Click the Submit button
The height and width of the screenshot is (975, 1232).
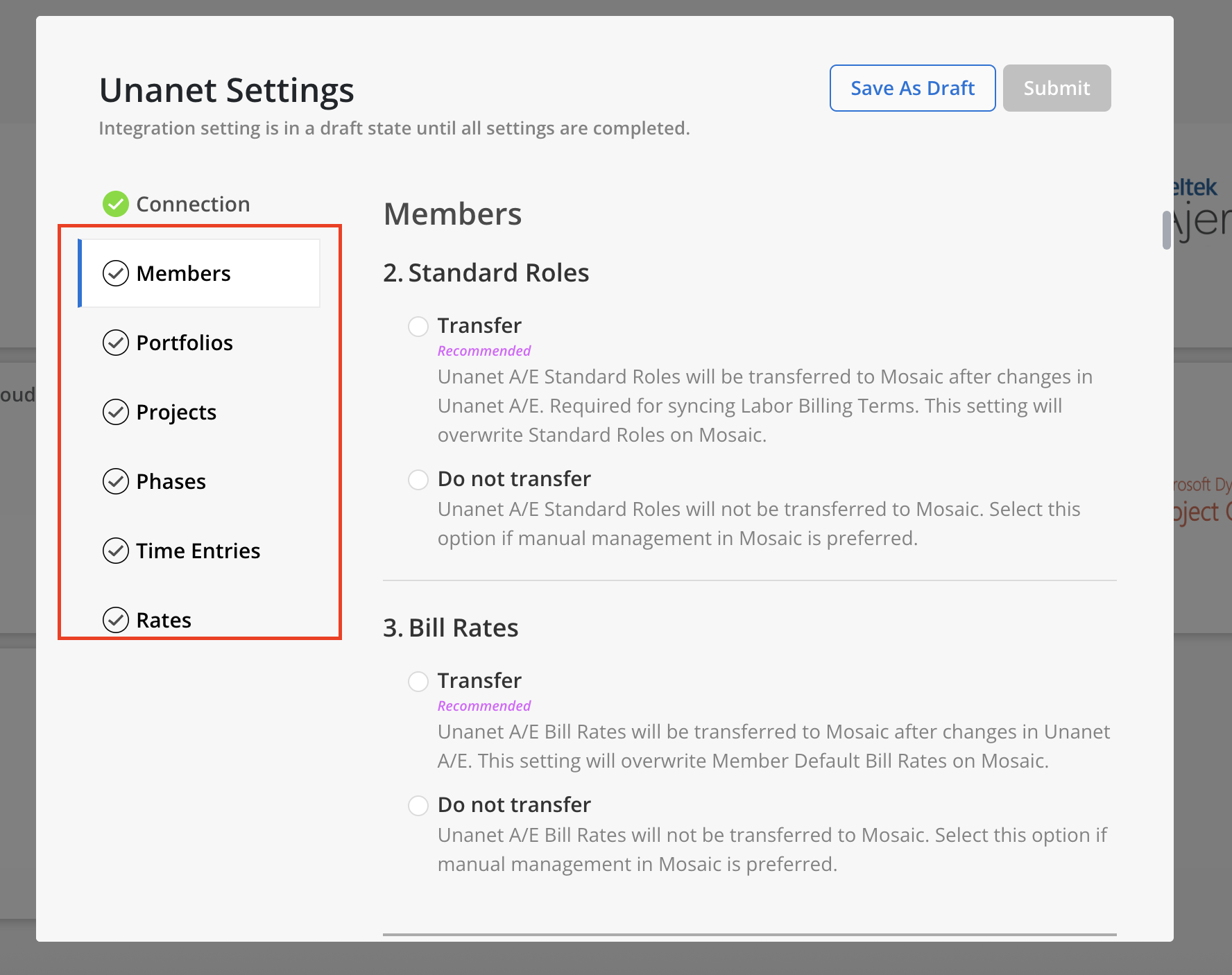click(x=1056, y=88)
